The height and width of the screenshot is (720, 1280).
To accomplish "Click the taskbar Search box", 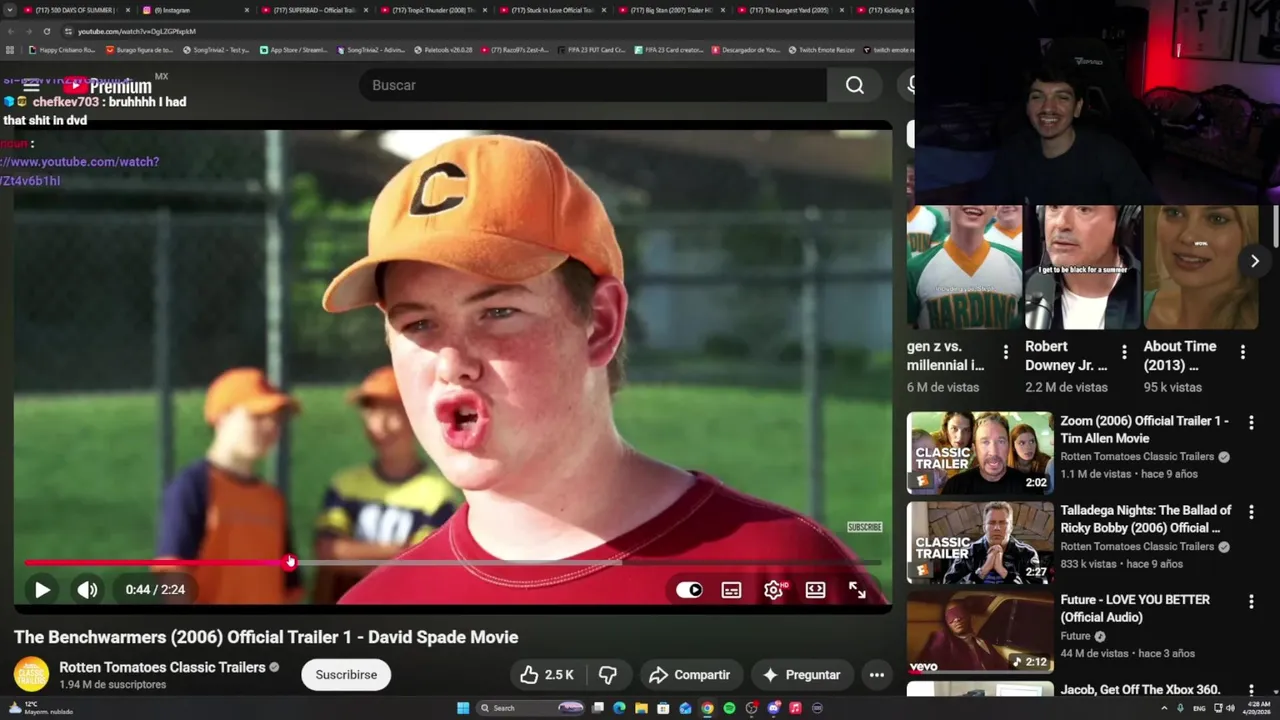I will (x=531, y=708).
